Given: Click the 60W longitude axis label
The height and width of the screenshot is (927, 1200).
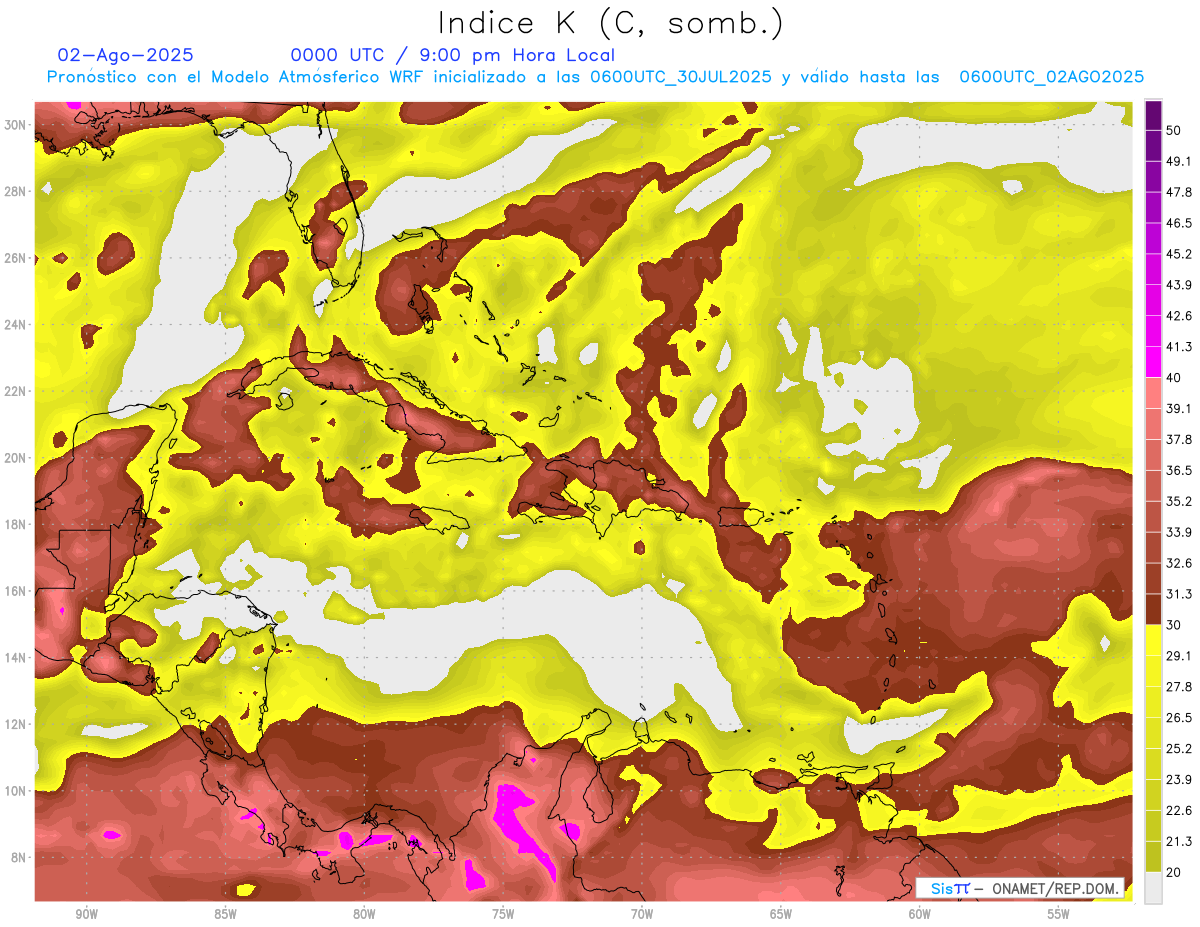Looking at the screenshot, I should click(920, 914).
